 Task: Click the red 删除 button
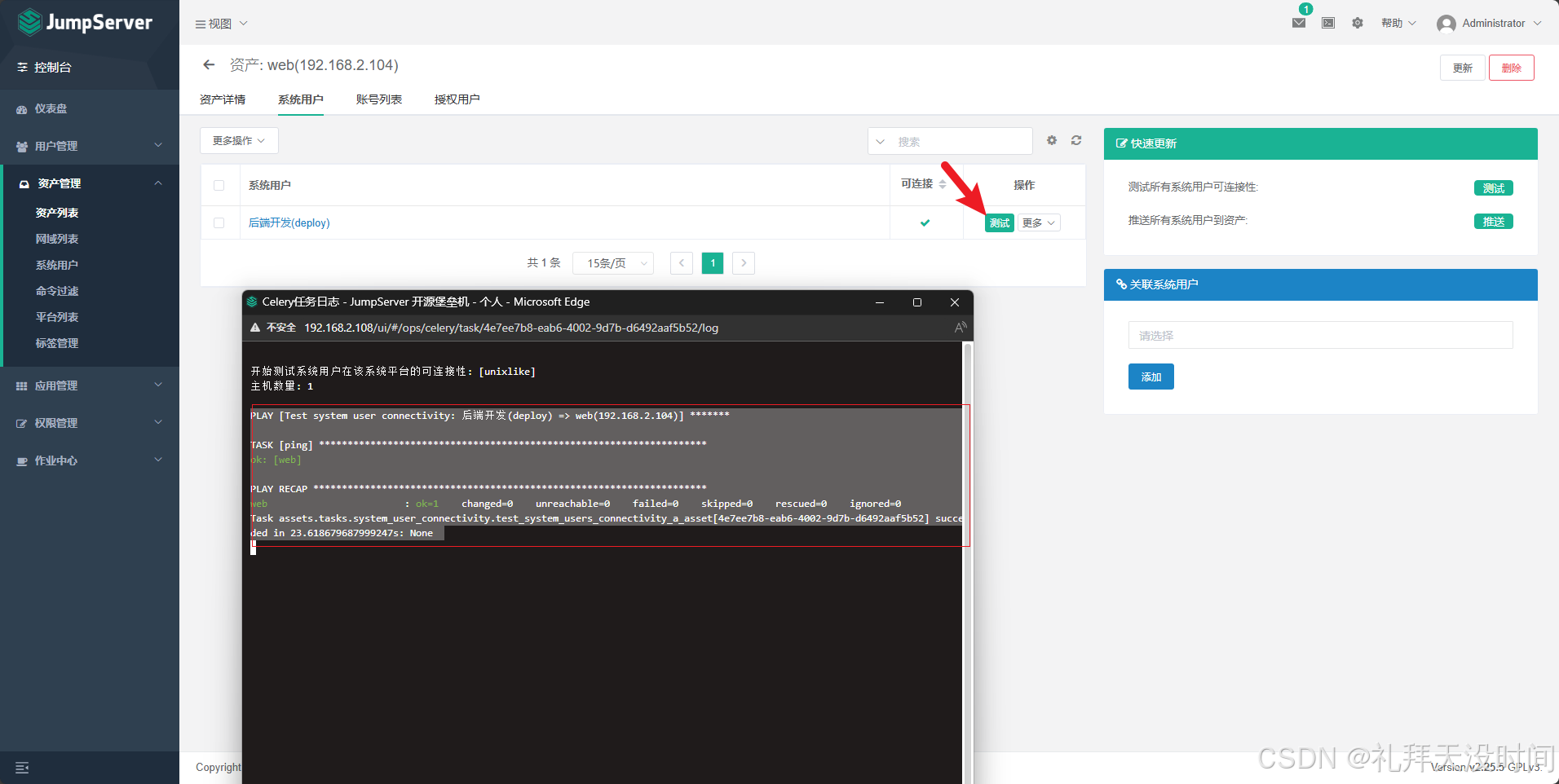[x=1512, y=68]
